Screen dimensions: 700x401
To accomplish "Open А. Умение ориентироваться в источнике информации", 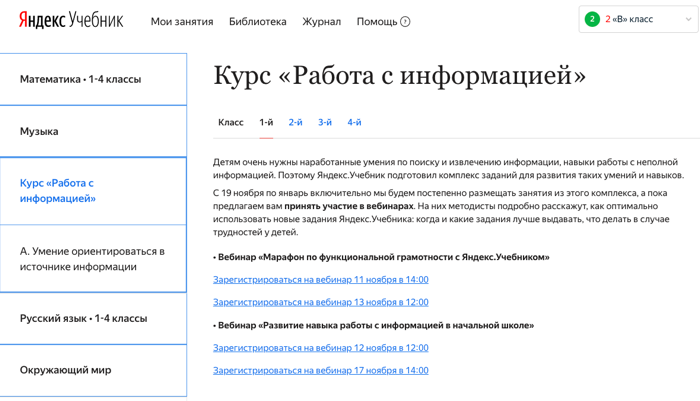I will (93, 259).
